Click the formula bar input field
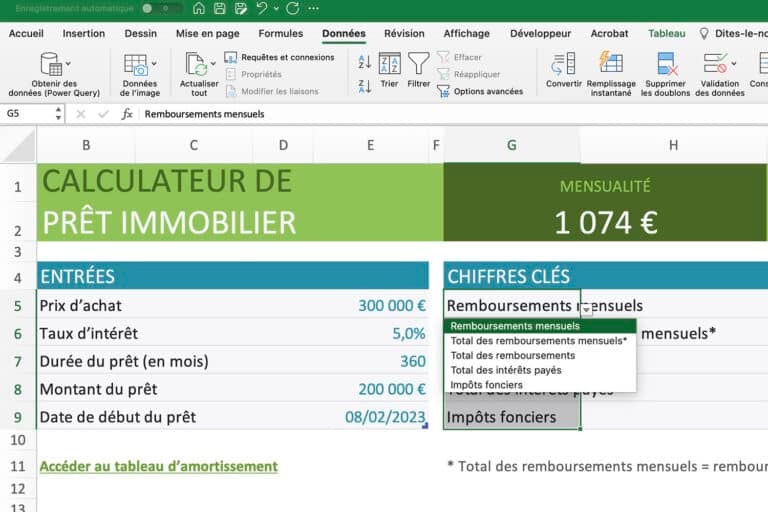Viewport: 768px width, 512px height. (450, 114)
